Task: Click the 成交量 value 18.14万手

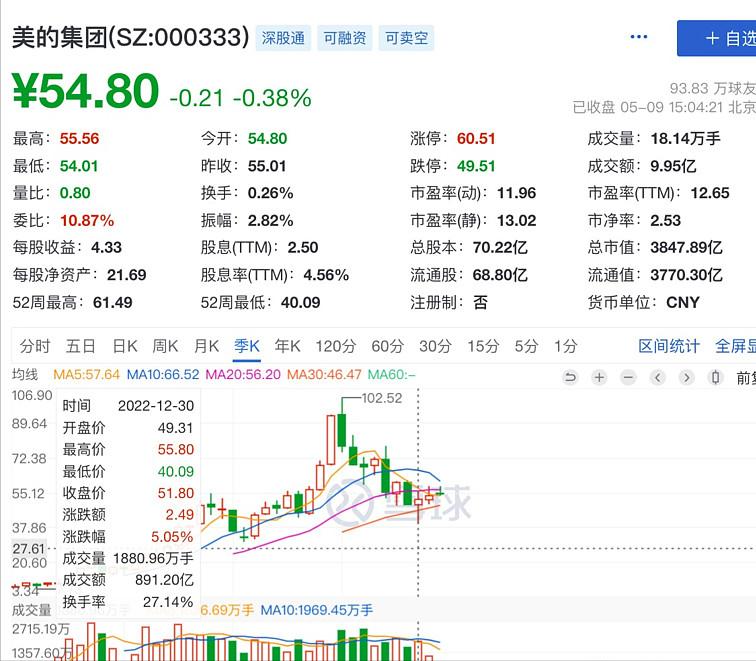Action: click(685, 139)
